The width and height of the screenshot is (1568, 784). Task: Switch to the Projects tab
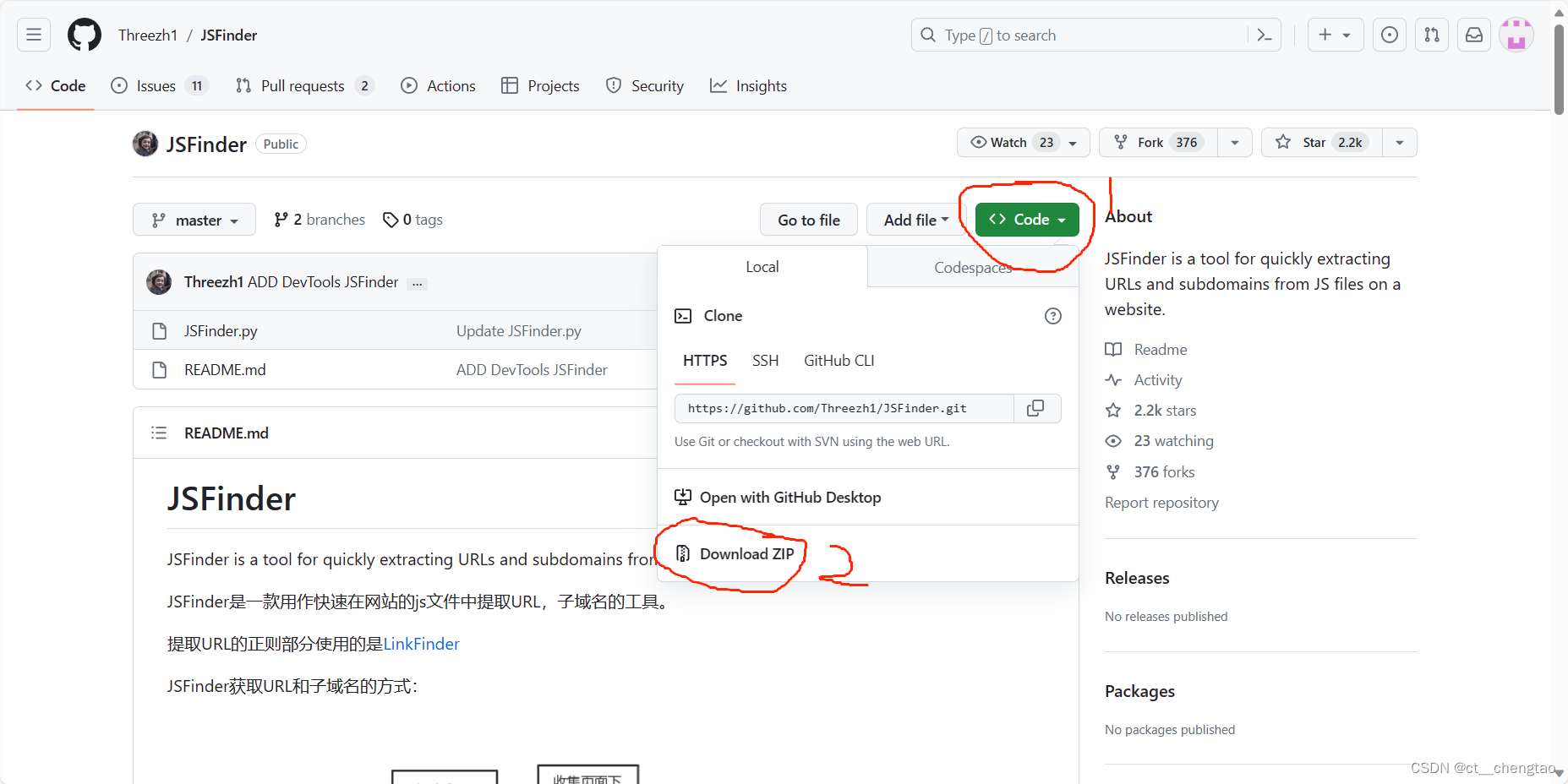(x=540, y=85)
